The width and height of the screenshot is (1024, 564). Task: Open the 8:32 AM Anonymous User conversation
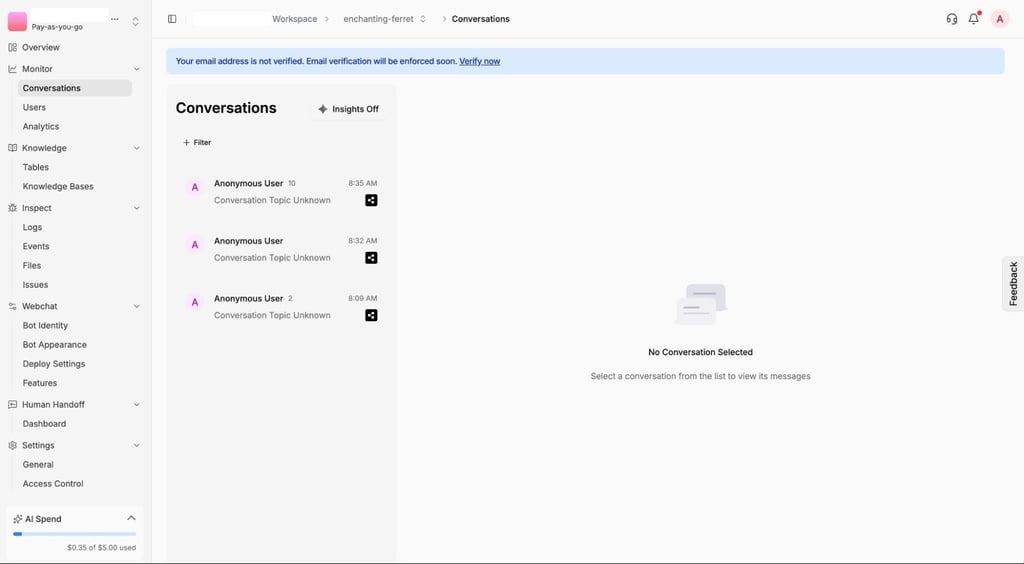(x=281, y=249)
